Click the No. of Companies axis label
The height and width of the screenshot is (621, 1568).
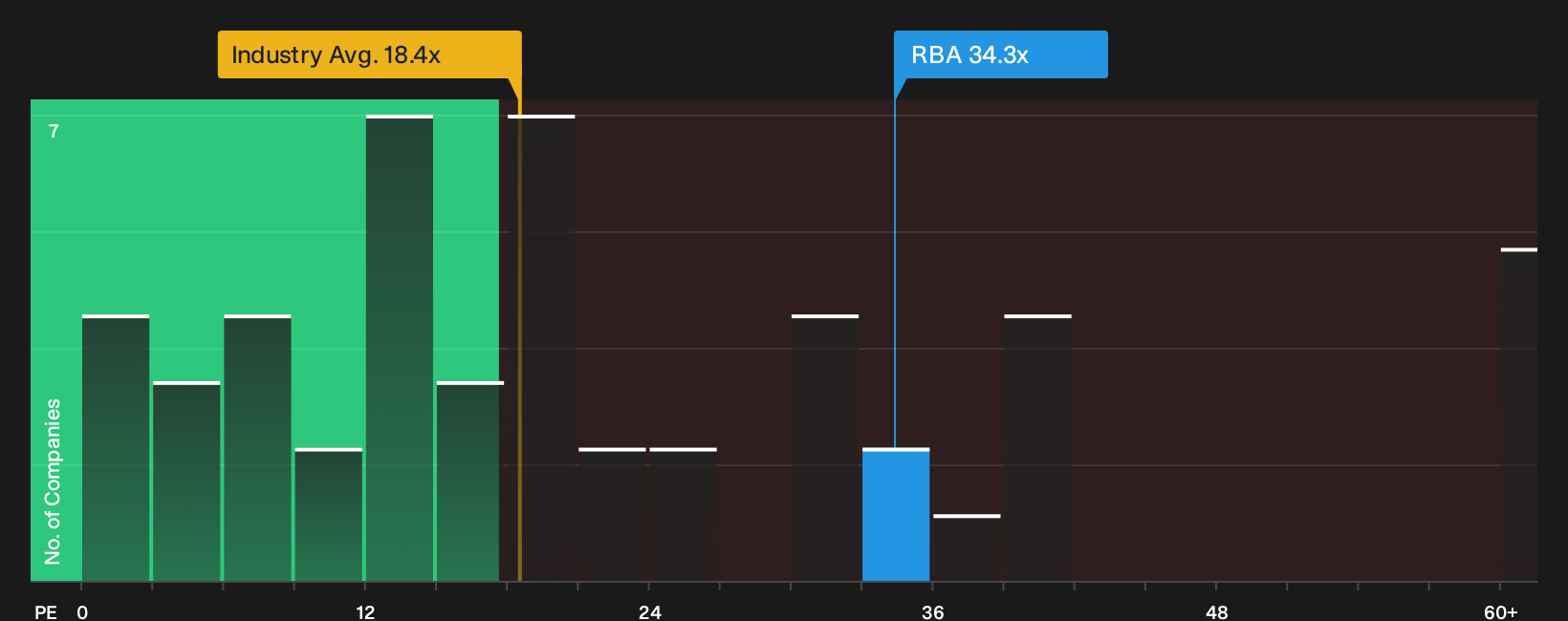click(x=53, y=482)
